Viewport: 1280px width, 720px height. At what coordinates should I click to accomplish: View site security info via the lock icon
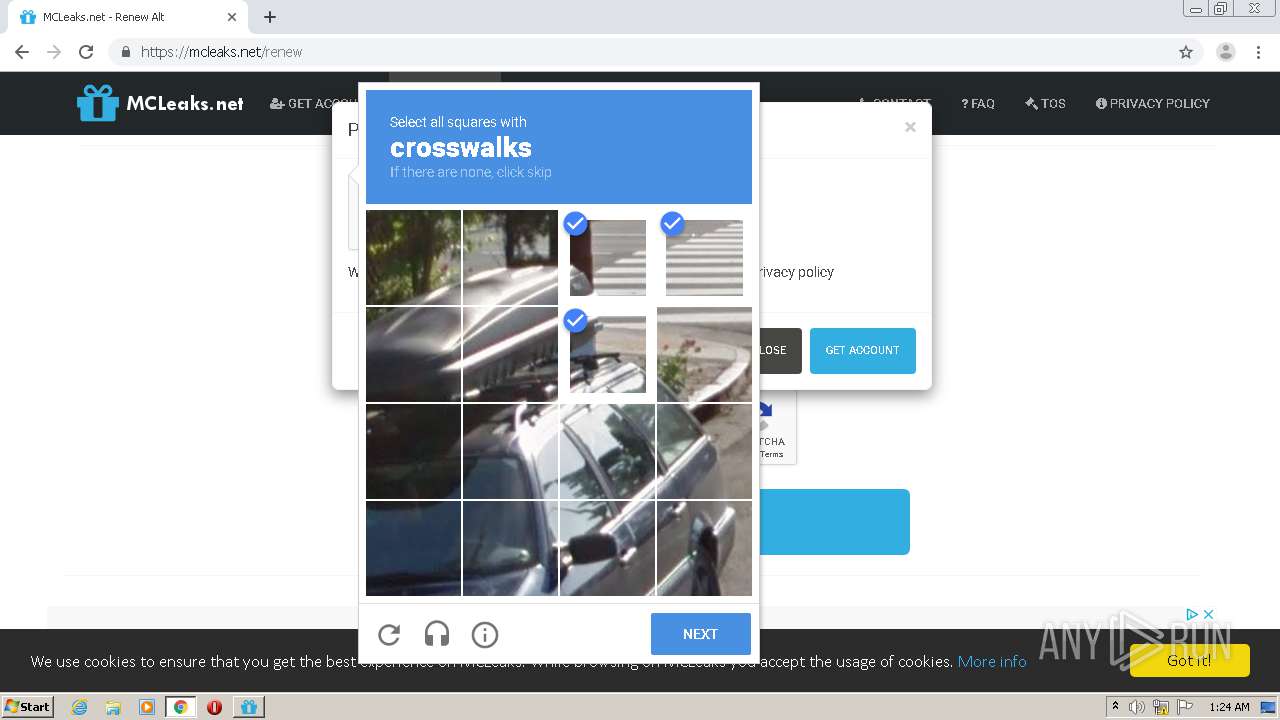click(x=125, y=52)
